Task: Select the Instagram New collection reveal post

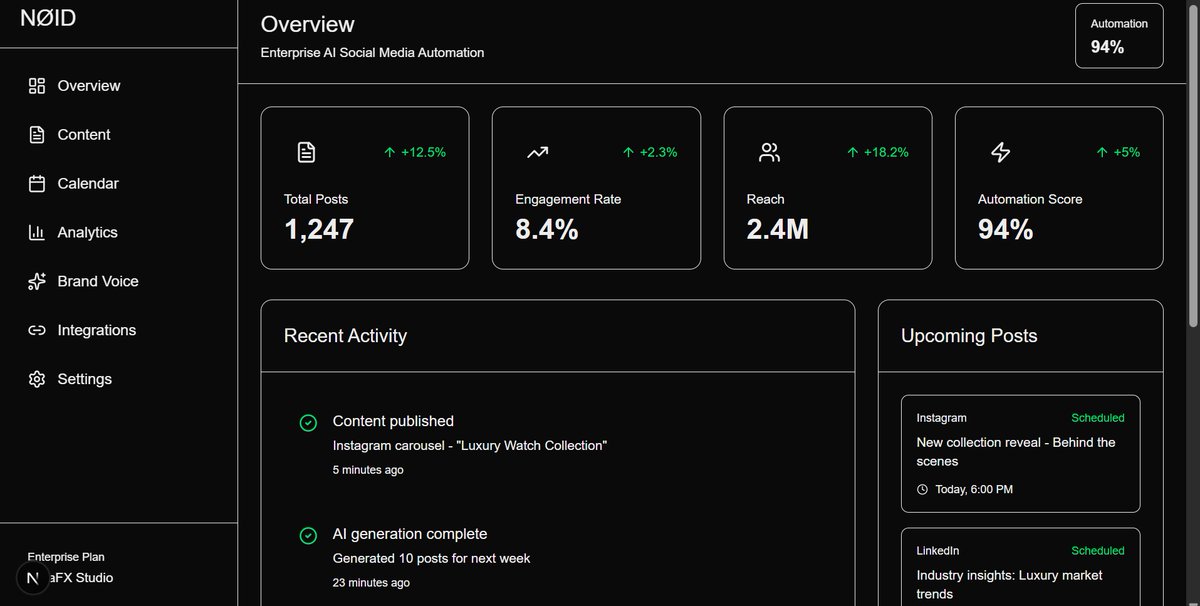Action: coord(1021,454)
